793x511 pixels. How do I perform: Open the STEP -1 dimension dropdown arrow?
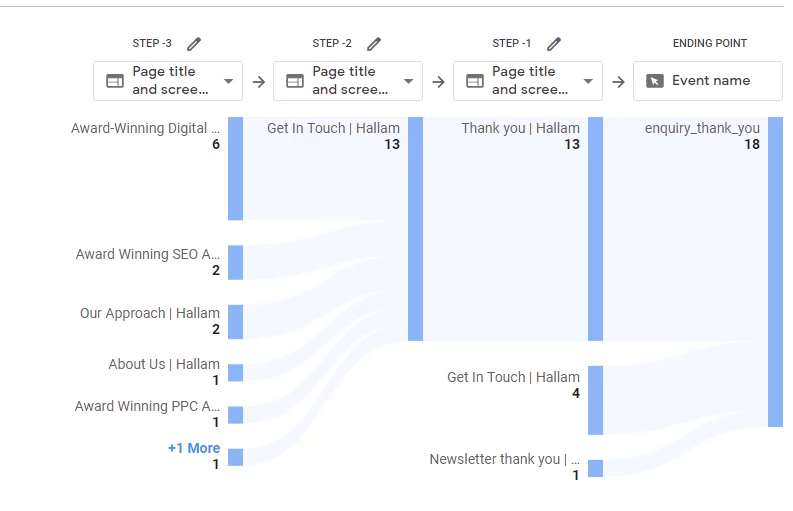point(589,81)
